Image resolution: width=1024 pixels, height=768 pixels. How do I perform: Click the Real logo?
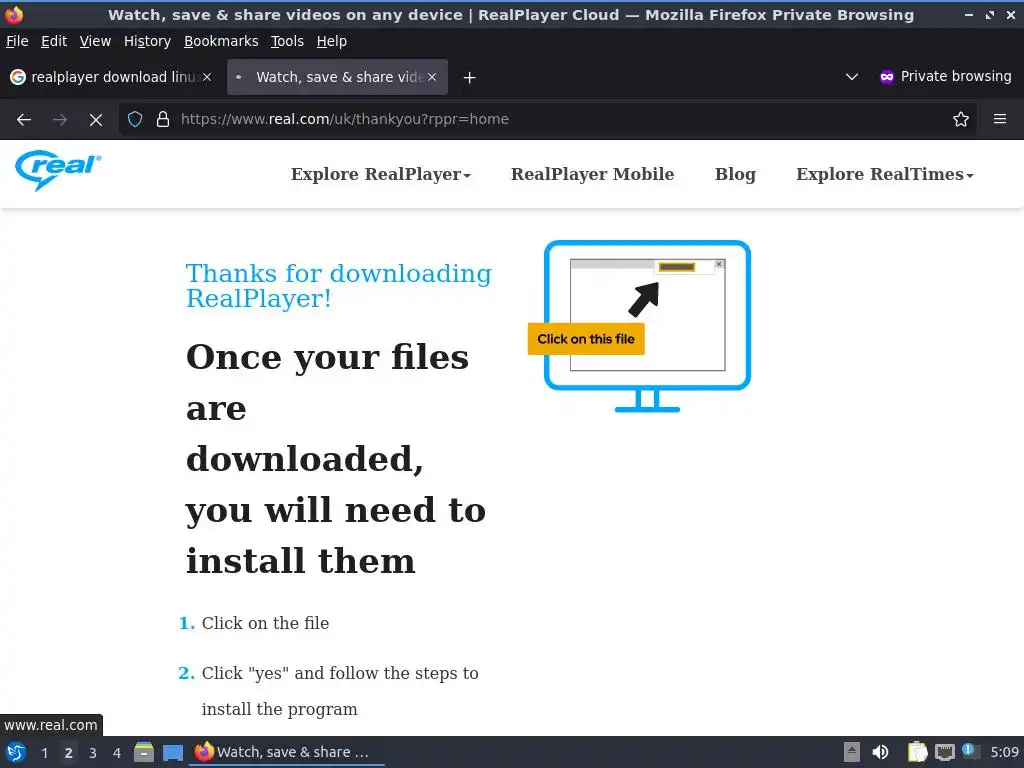click(58, 170)
